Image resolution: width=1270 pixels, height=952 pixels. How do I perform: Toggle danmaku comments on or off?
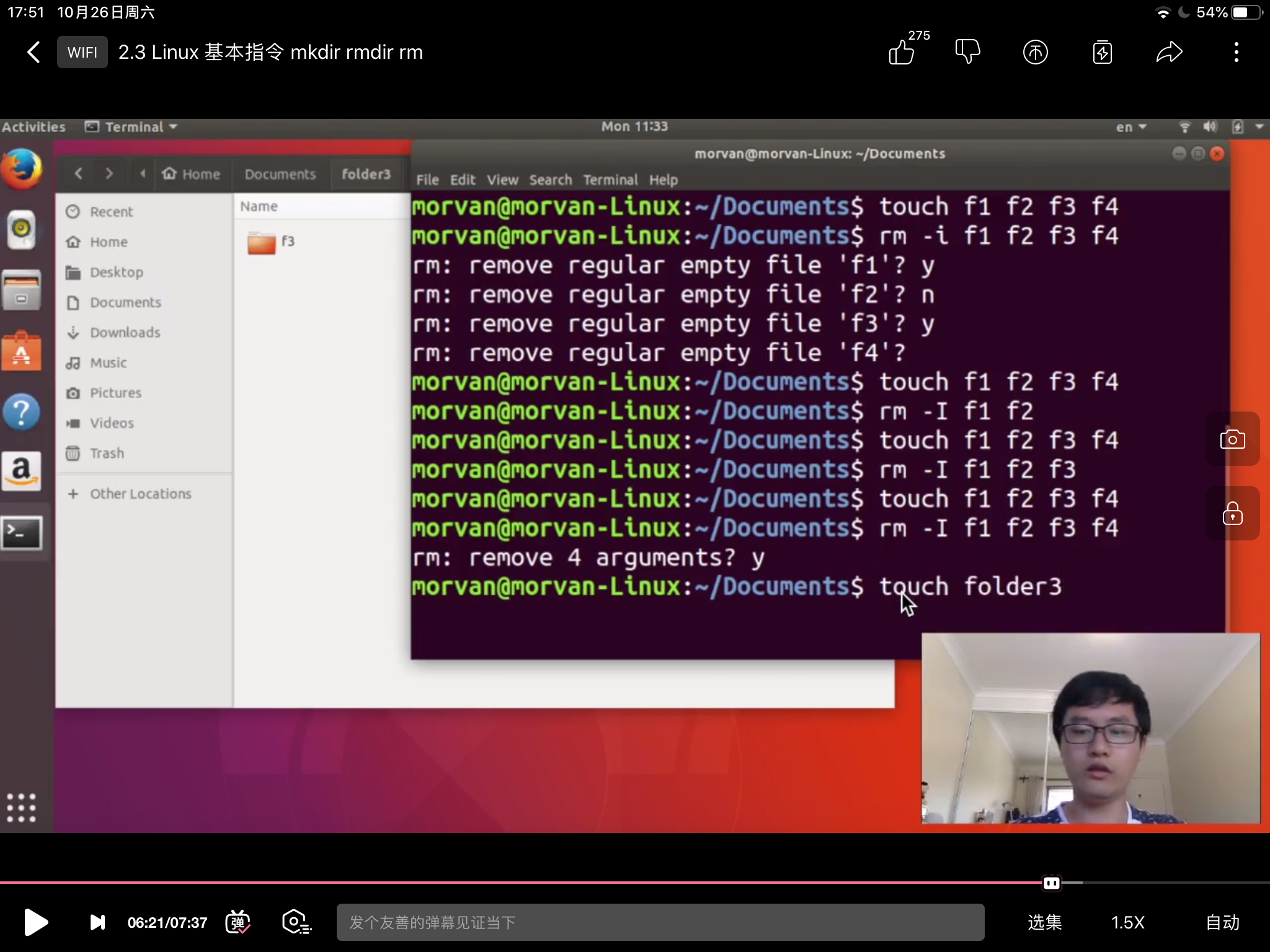pyautogui.click(x=238, y=922)
